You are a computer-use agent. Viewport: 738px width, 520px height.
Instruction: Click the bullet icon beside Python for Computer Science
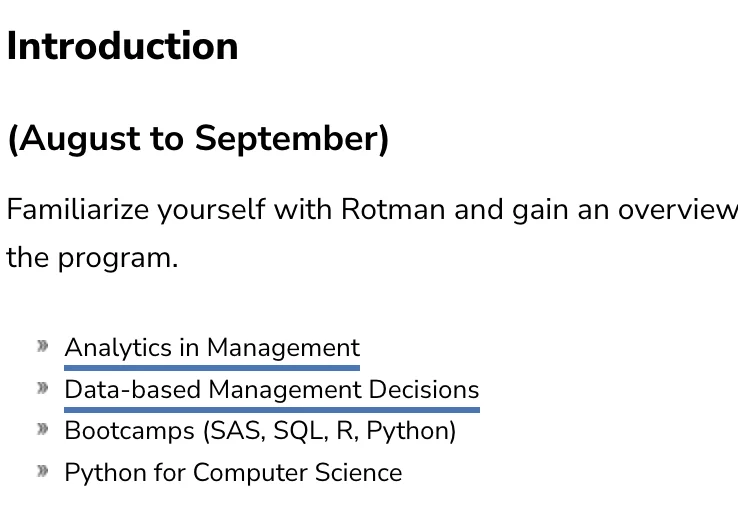(x=43, y=471)
